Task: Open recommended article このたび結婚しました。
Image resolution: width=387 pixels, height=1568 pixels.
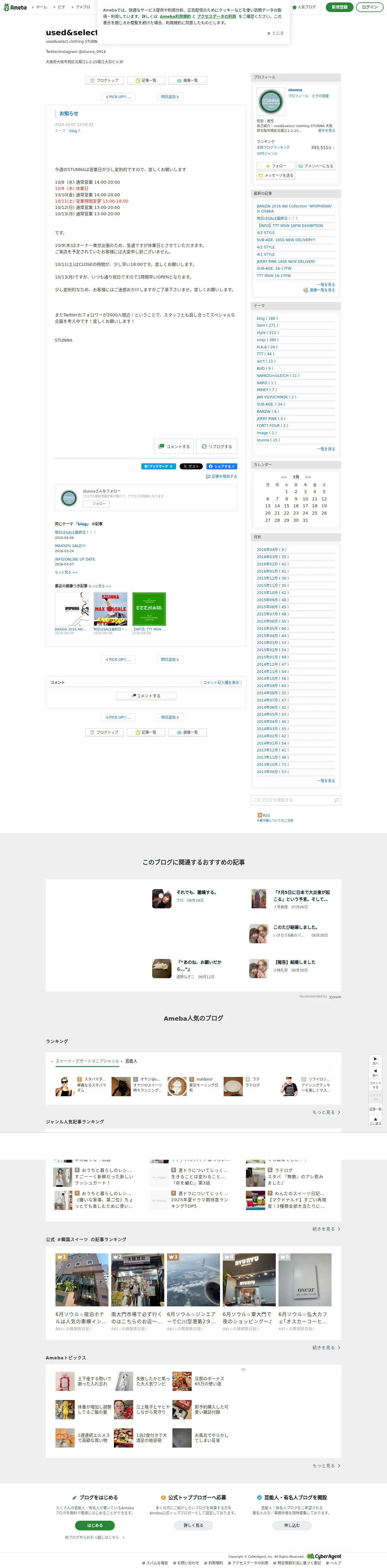Action: click(296, 927)
